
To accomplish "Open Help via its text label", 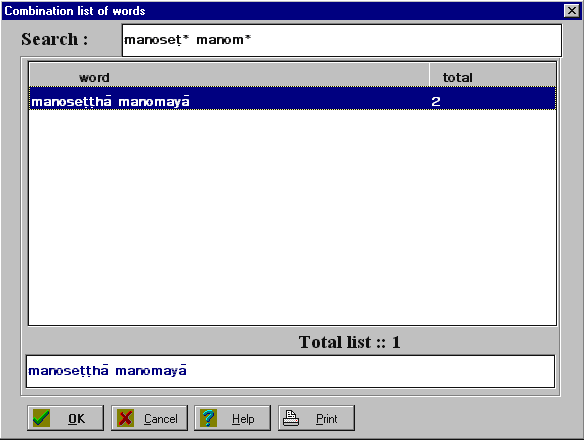I will point(243,419).
